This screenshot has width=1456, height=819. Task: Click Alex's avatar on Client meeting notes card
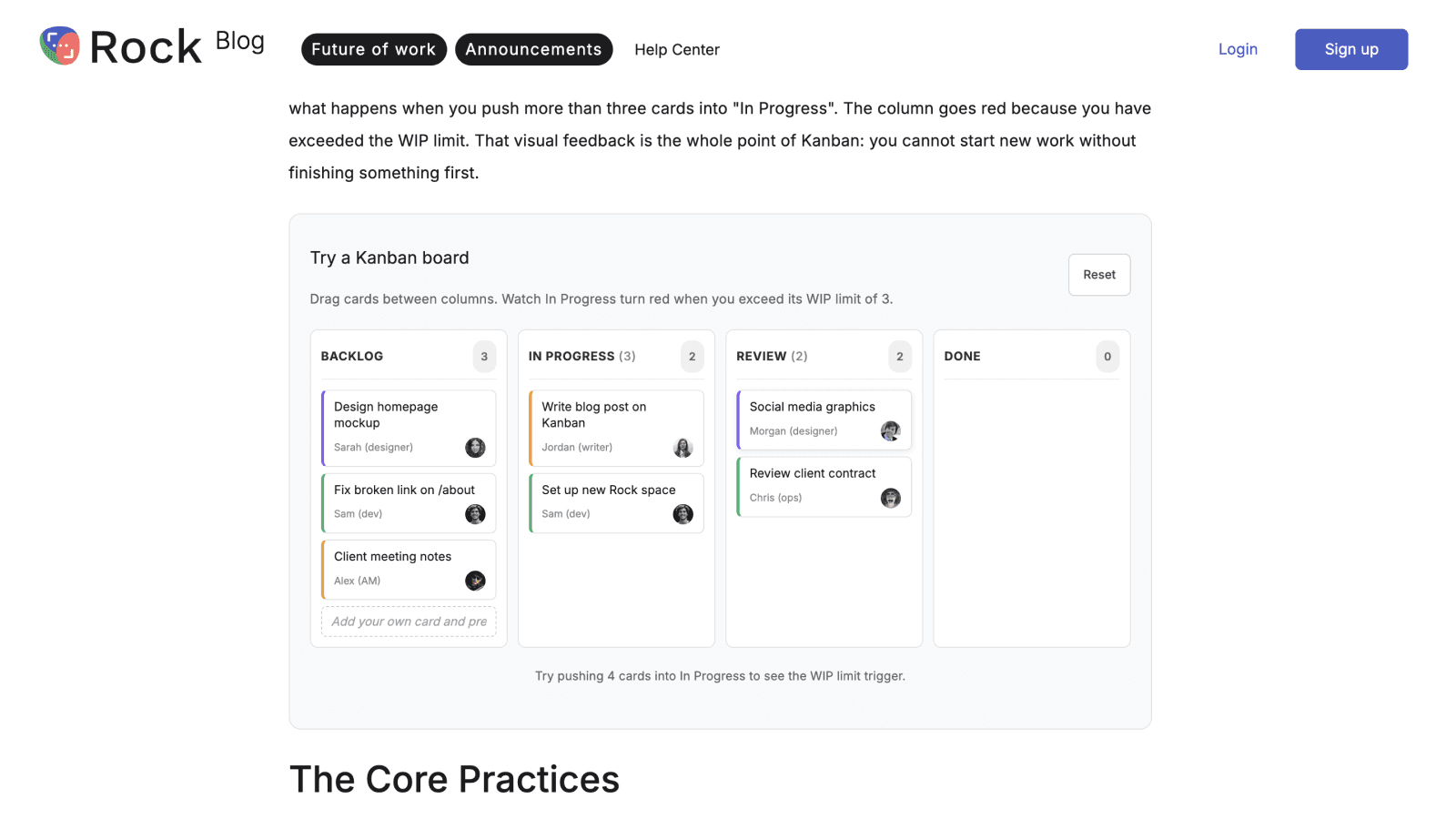[x=475, y=581]
